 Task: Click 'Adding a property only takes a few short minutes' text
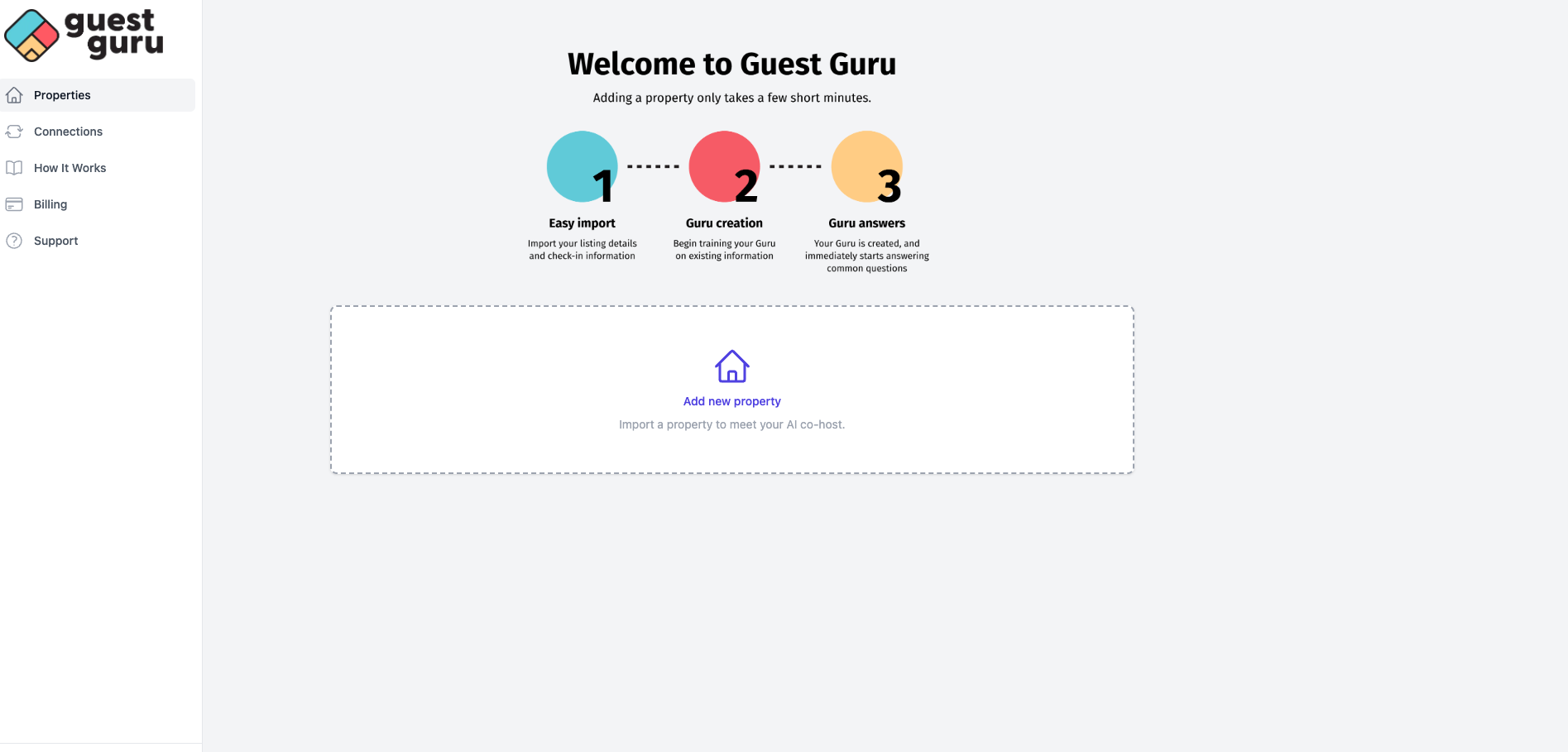732,98
